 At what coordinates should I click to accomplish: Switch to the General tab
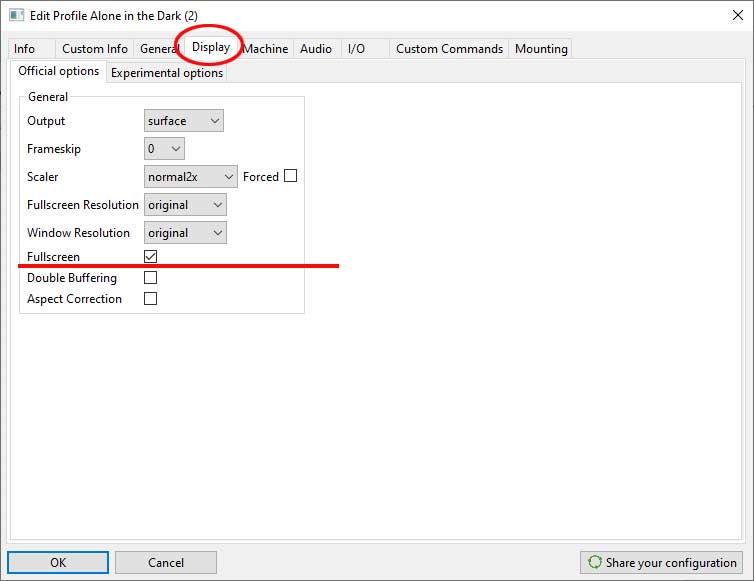[157, 49]
